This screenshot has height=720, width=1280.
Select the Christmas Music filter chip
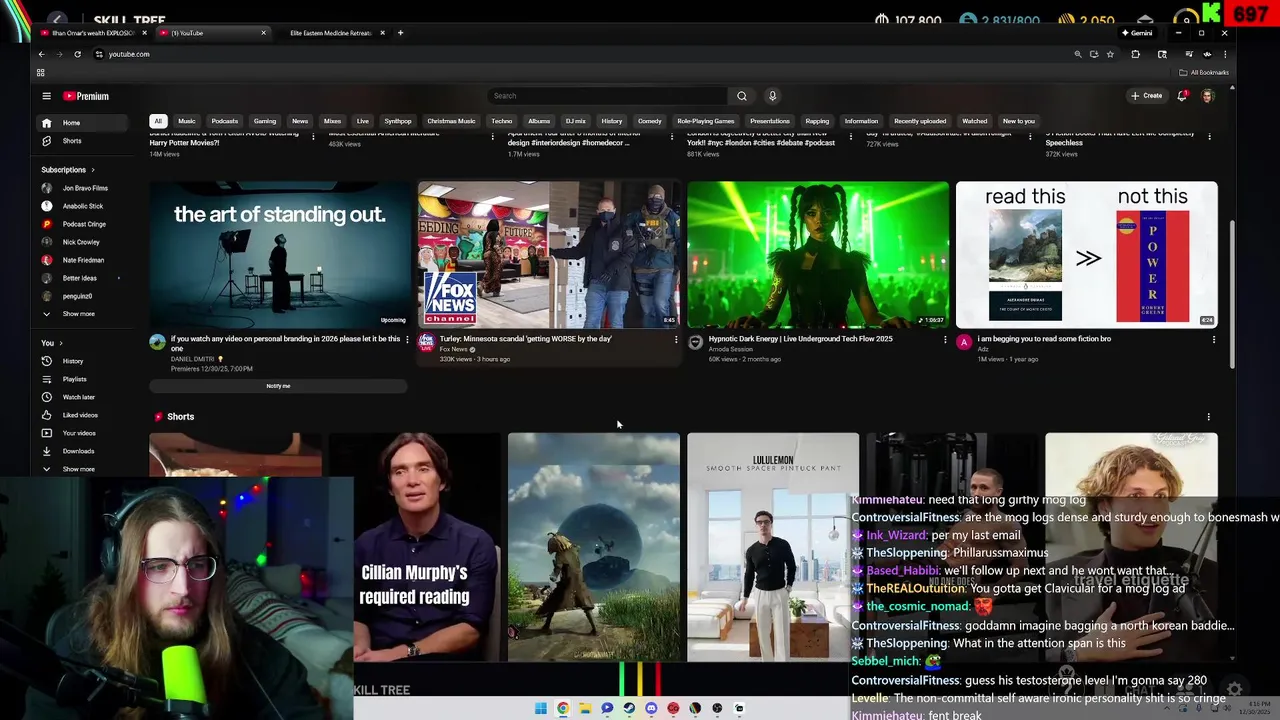tap(451, 121)
